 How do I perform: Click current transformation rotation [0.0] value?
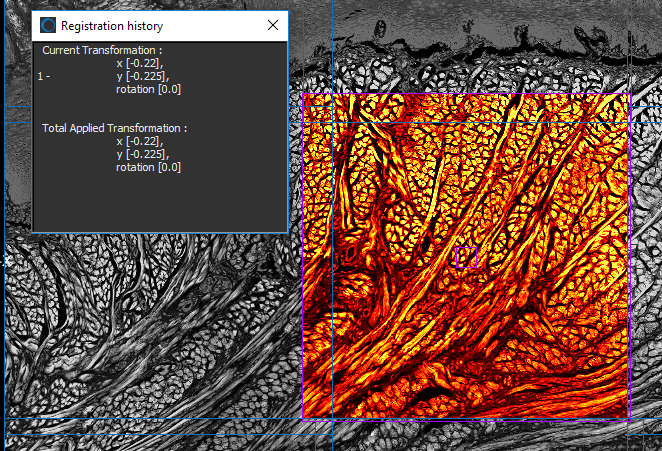(148, 89)
